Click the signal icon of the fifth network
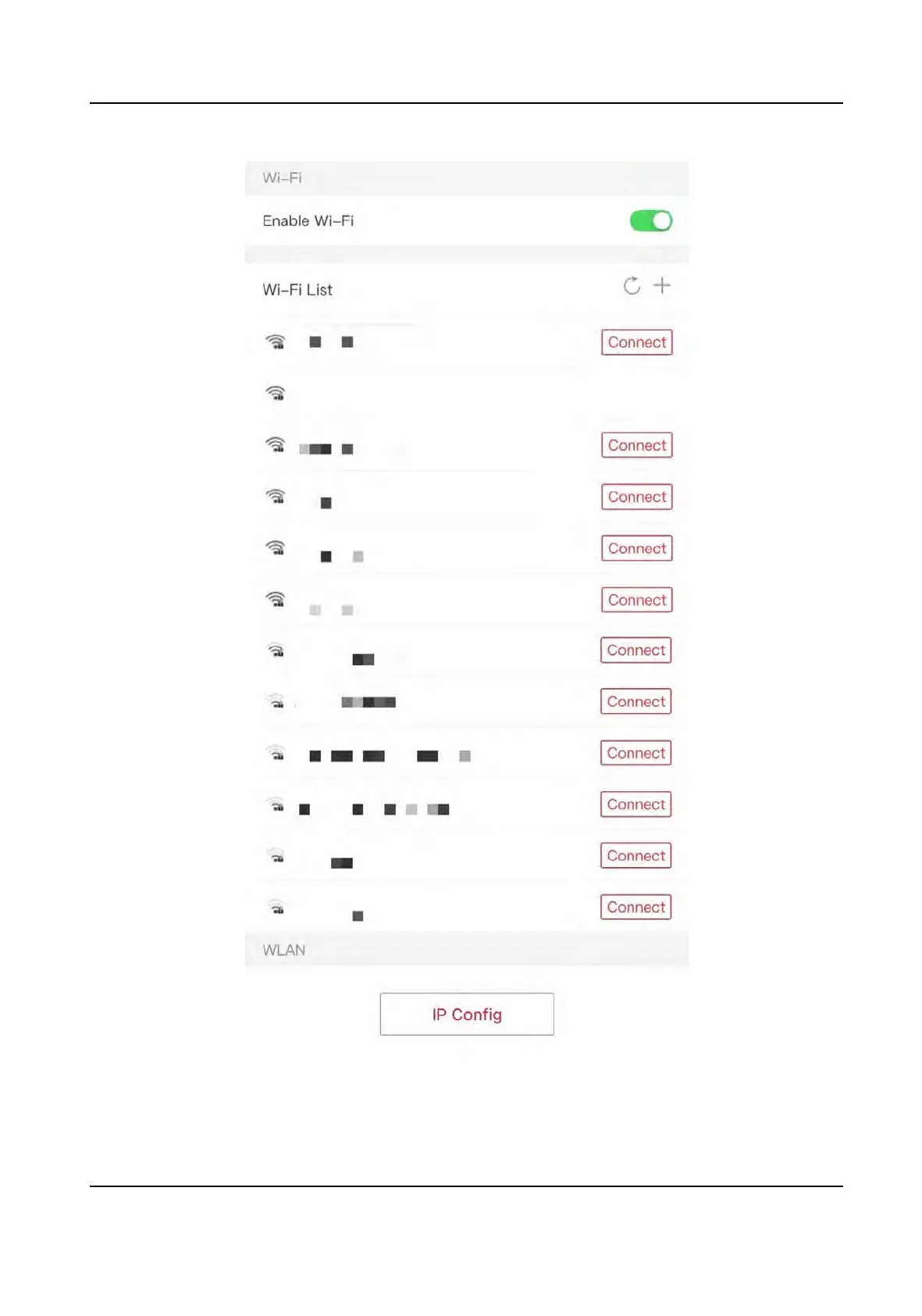Screen dimensions: 922x1316 (x=276, y=547)
